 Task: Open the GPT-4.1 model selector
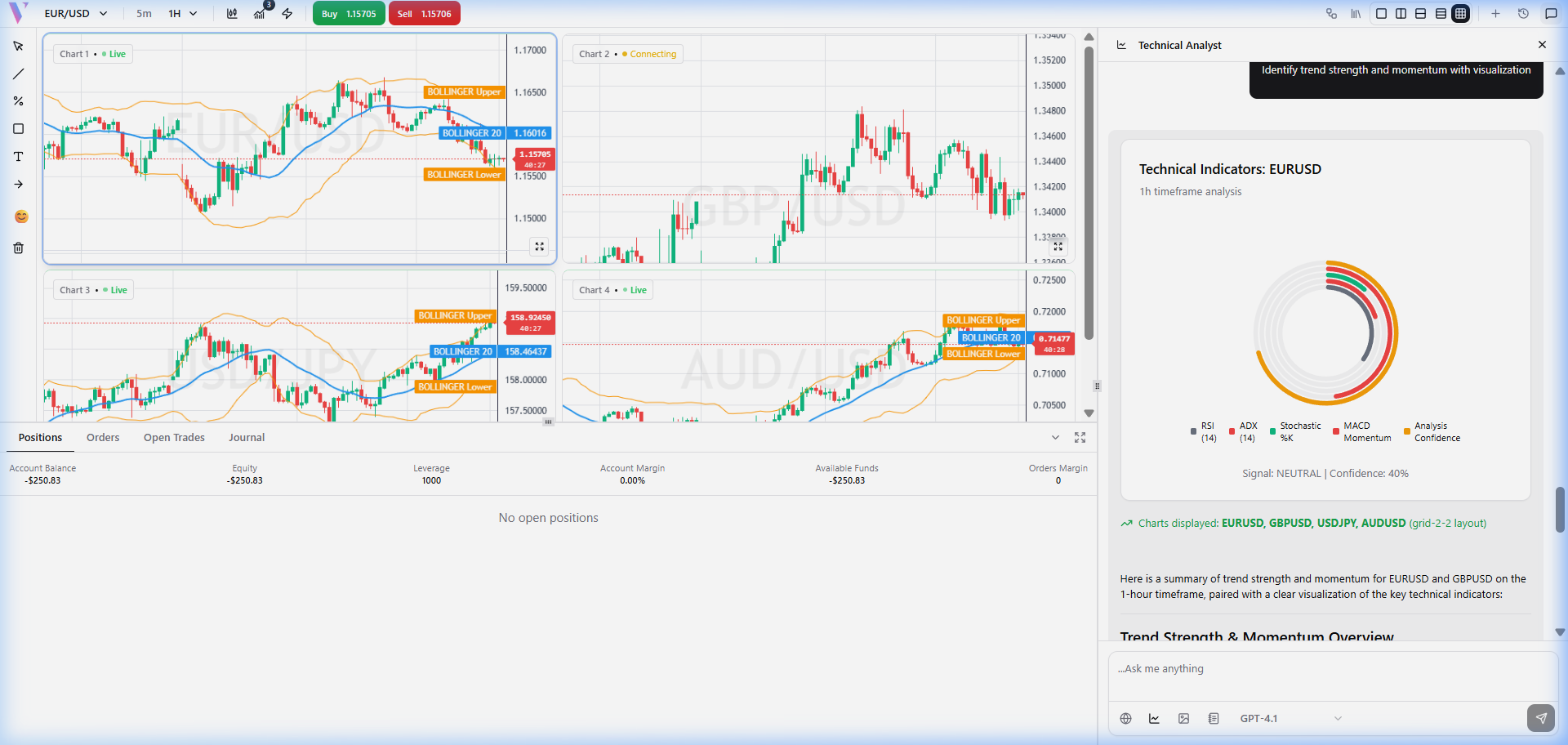[1290, 719]
